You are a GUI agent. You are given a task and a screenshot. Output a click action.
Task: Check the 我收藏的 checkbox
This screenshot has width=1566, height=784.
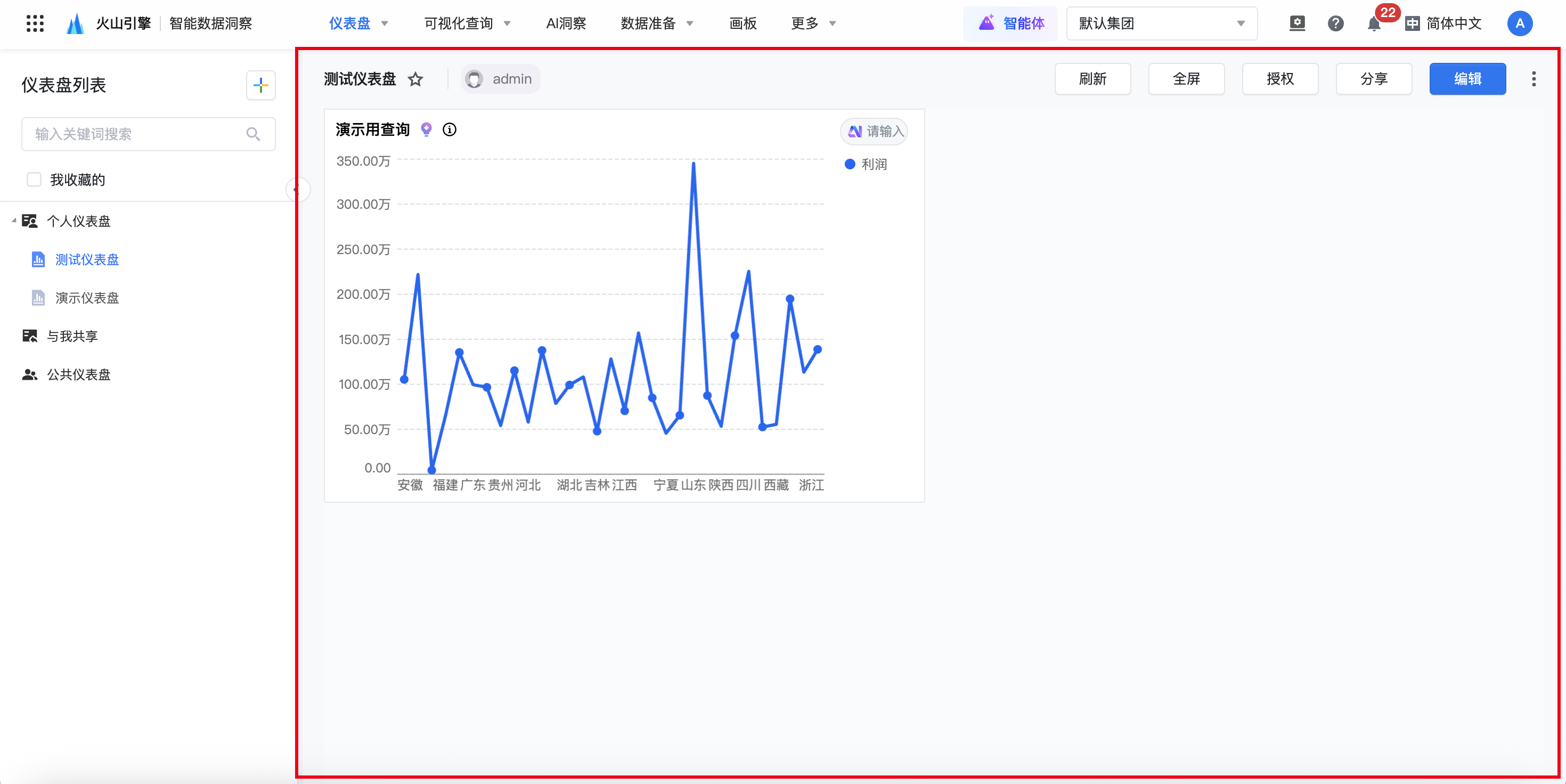pos(34,180)
